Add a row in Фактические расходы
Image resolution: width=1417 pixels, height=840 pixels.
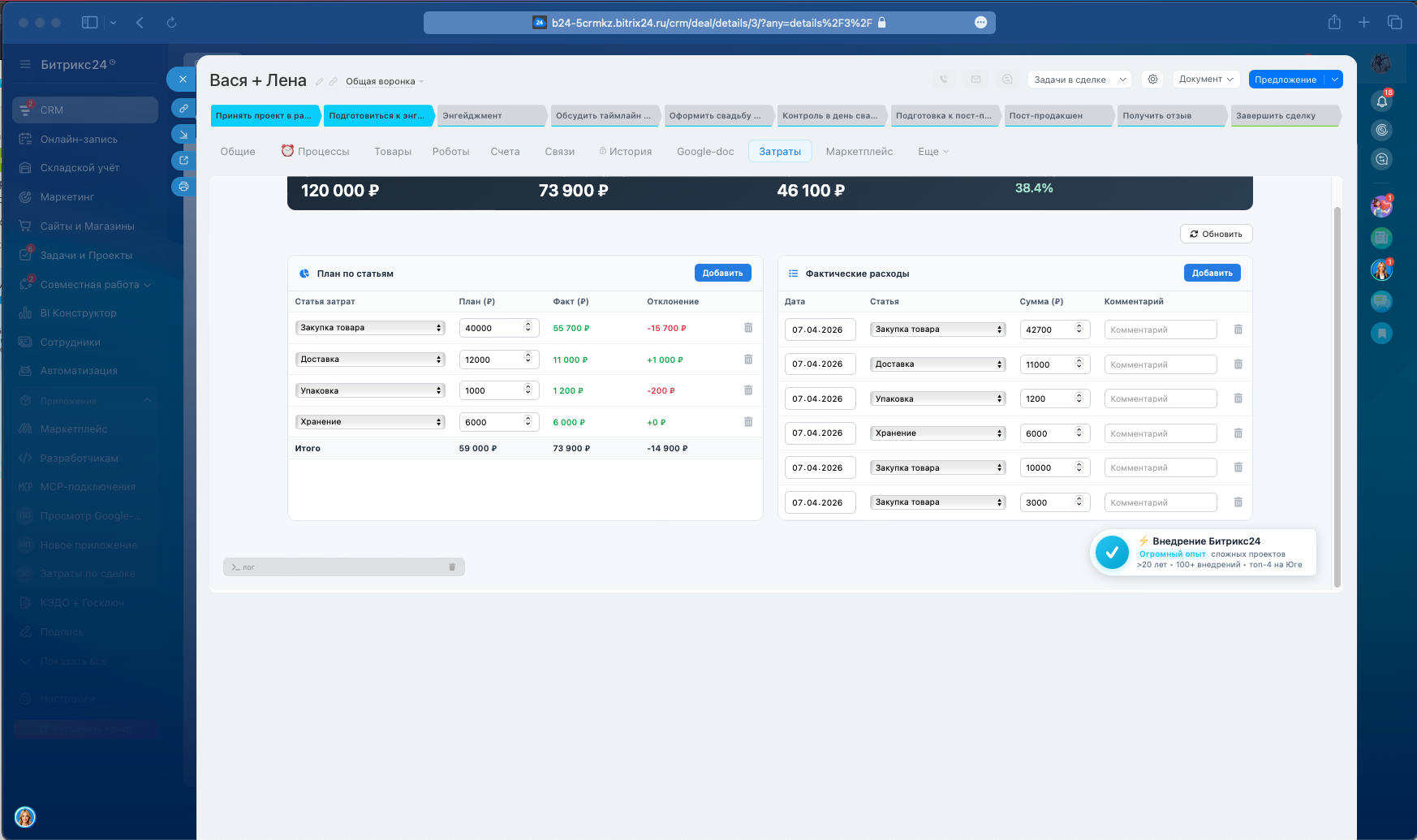1212,274
